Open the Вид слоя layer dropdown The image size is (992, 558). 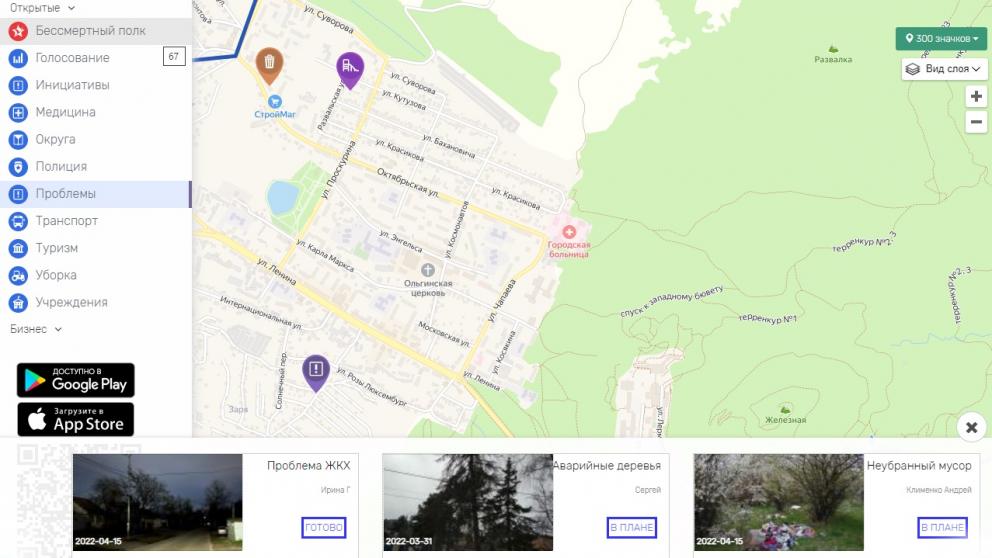[944, 69]
